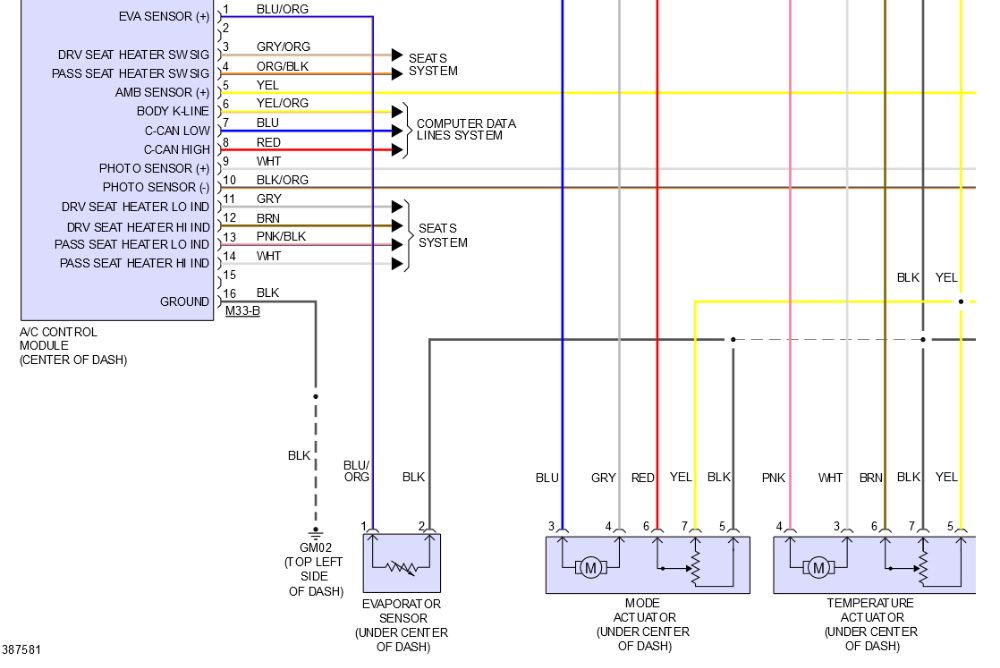
Task: Click the arrowhead ending the PNK/BLK wire
Action: point(398,244)
